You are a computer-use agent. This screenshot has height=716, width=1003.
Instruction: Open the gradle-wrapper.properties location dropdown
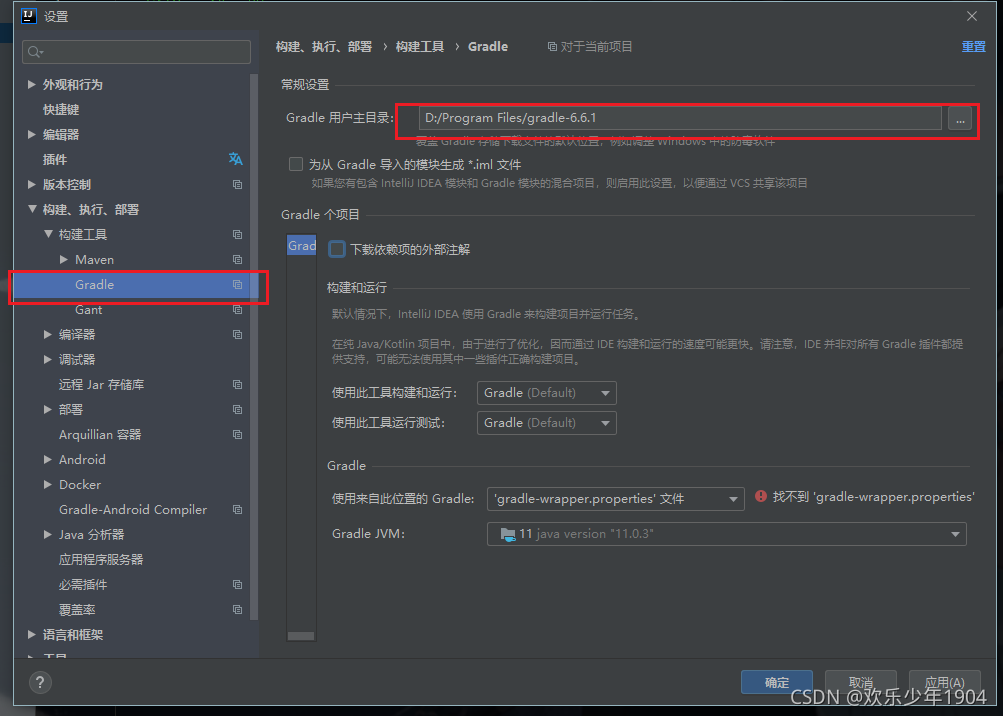(615, 499)
